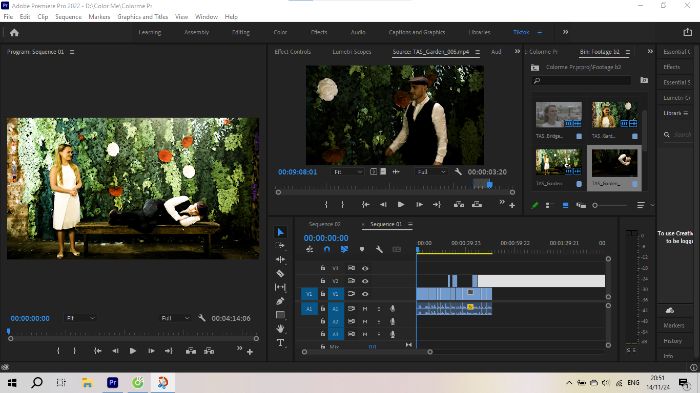
Task: Mark Out in the Program monitor
Action: tap(75, 351)
